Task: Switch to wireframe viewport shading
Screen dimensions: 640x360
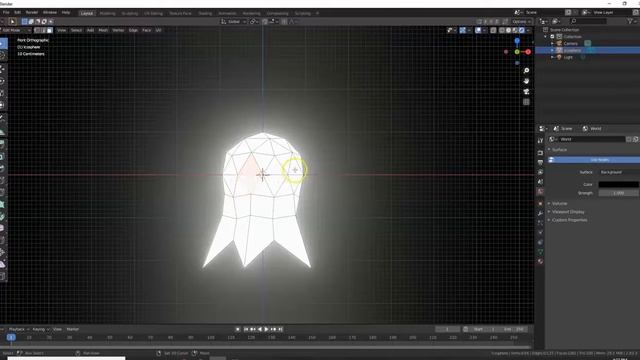Action: pyautogui.click(x=502, y=30)
